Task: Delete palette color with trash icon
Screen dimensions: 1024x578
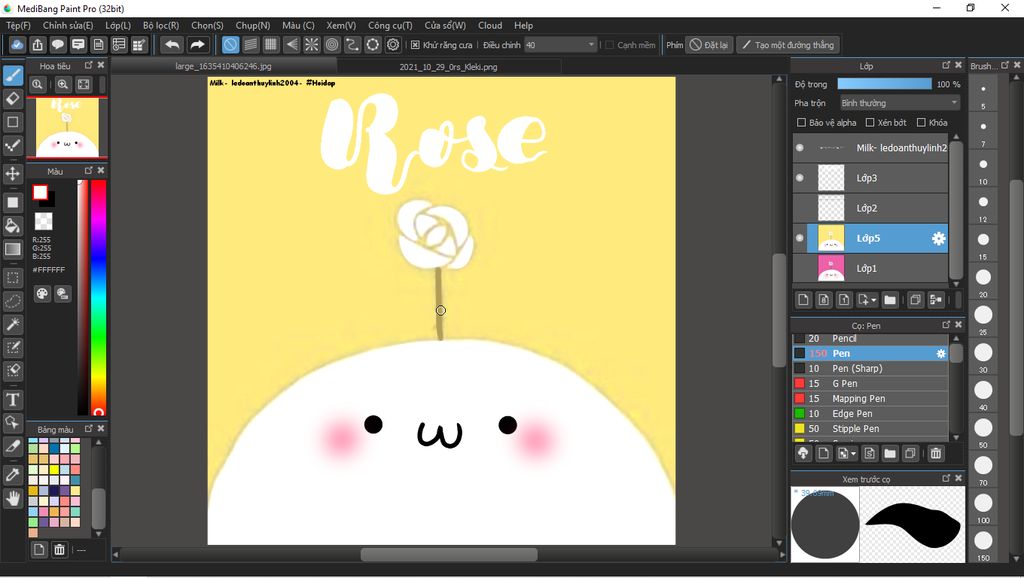Action: point(59,549)
